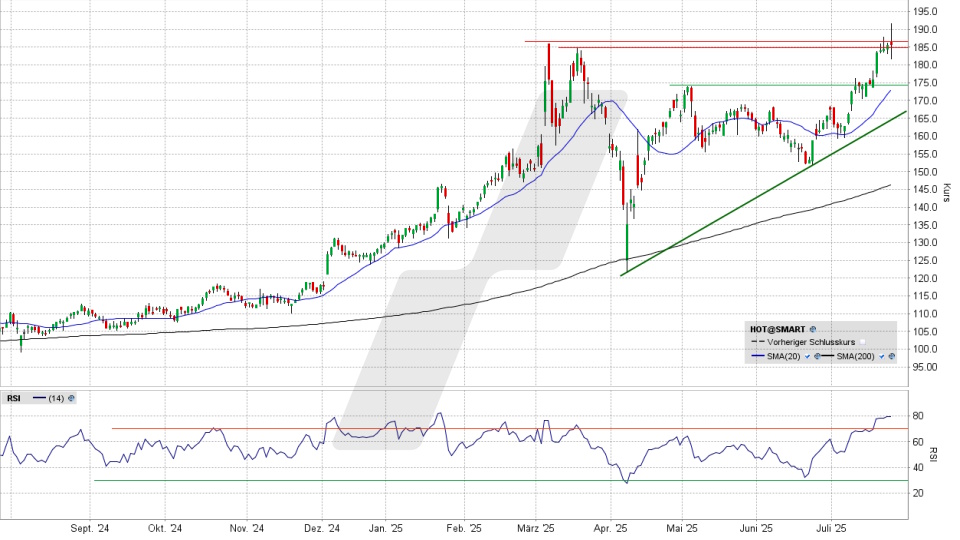
Task: Uncheck the SMA(200) checkbox
Action: pos(882,356)
